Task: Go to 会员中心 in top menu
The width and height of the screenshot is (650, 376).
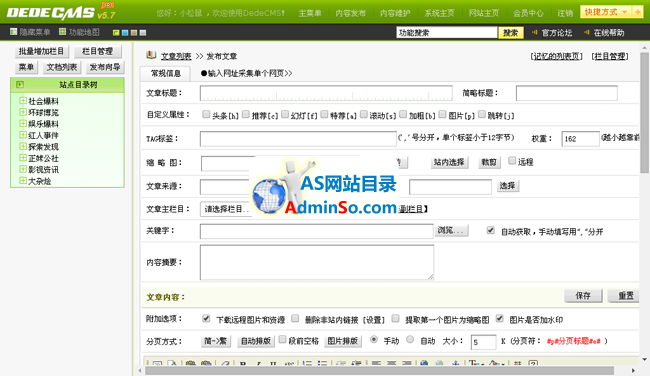Action: coord(528,13)
